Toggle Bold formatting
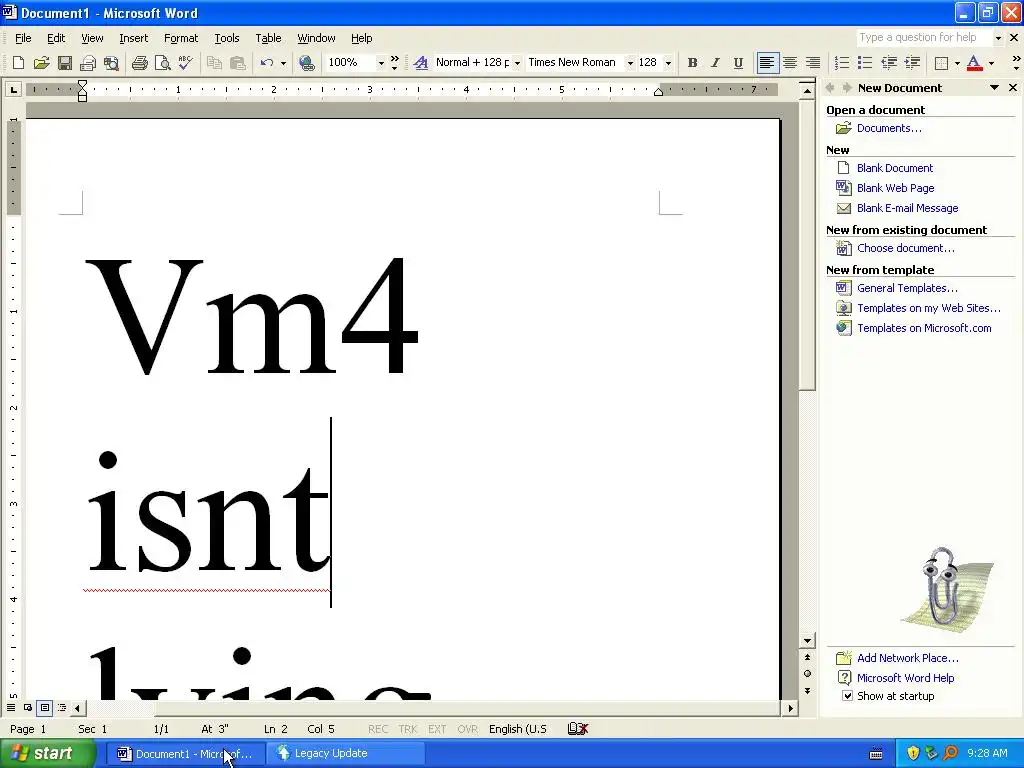The image size is (1024, 768). click(692, 63)
